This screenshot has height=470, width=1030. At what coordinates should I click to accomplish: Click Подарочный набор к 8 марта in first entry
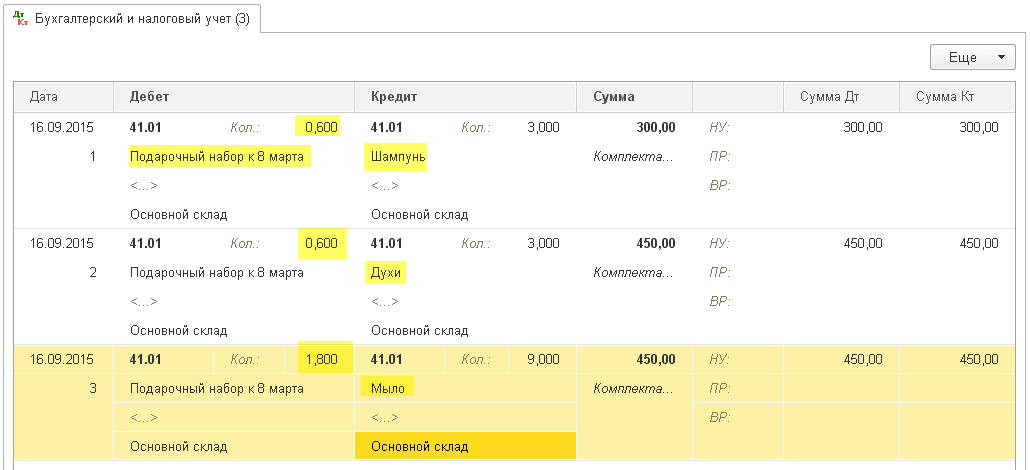[x=220, y=157]
